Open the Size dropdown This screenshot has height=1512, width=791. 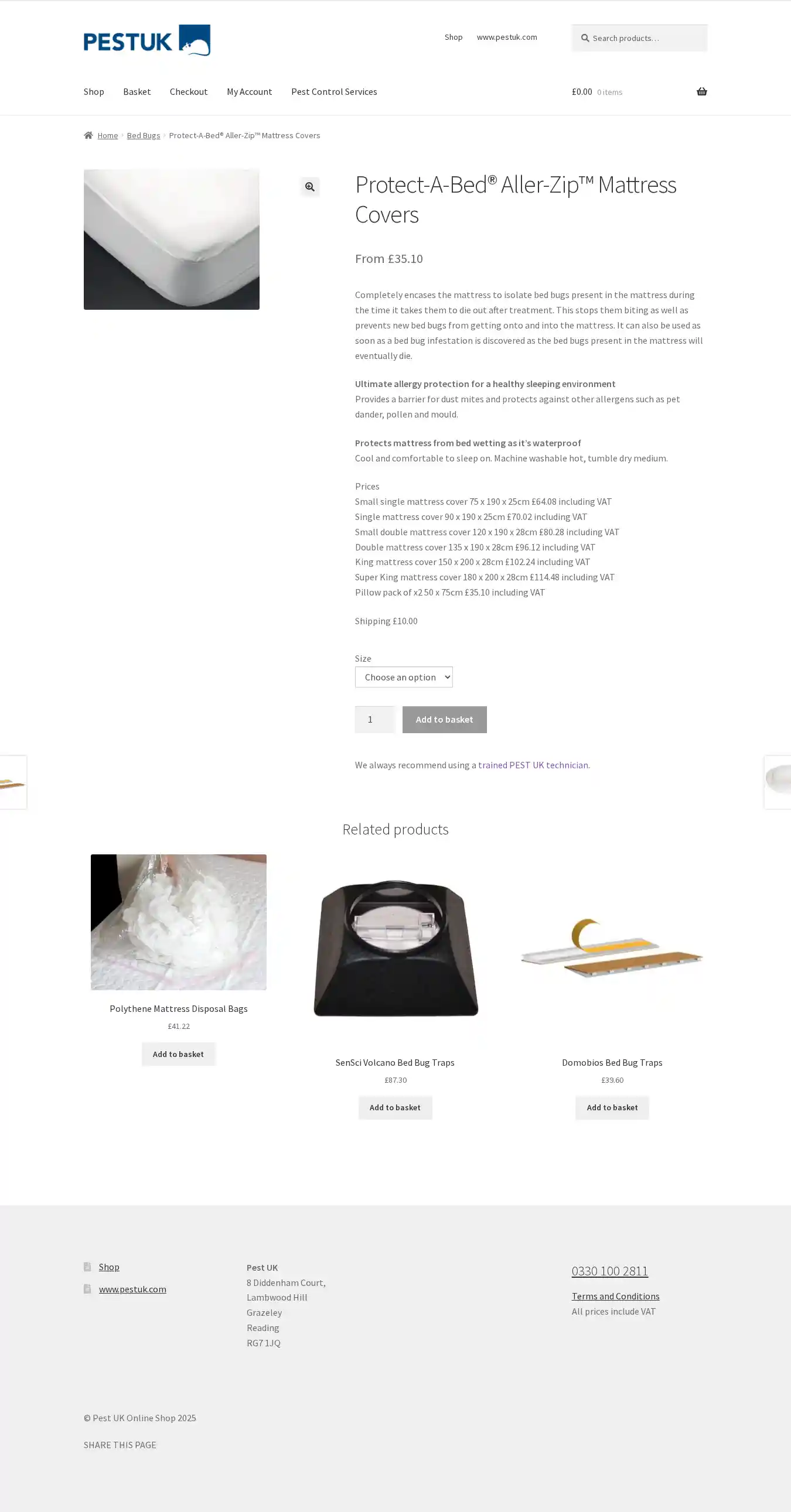[x=404, y=677]
